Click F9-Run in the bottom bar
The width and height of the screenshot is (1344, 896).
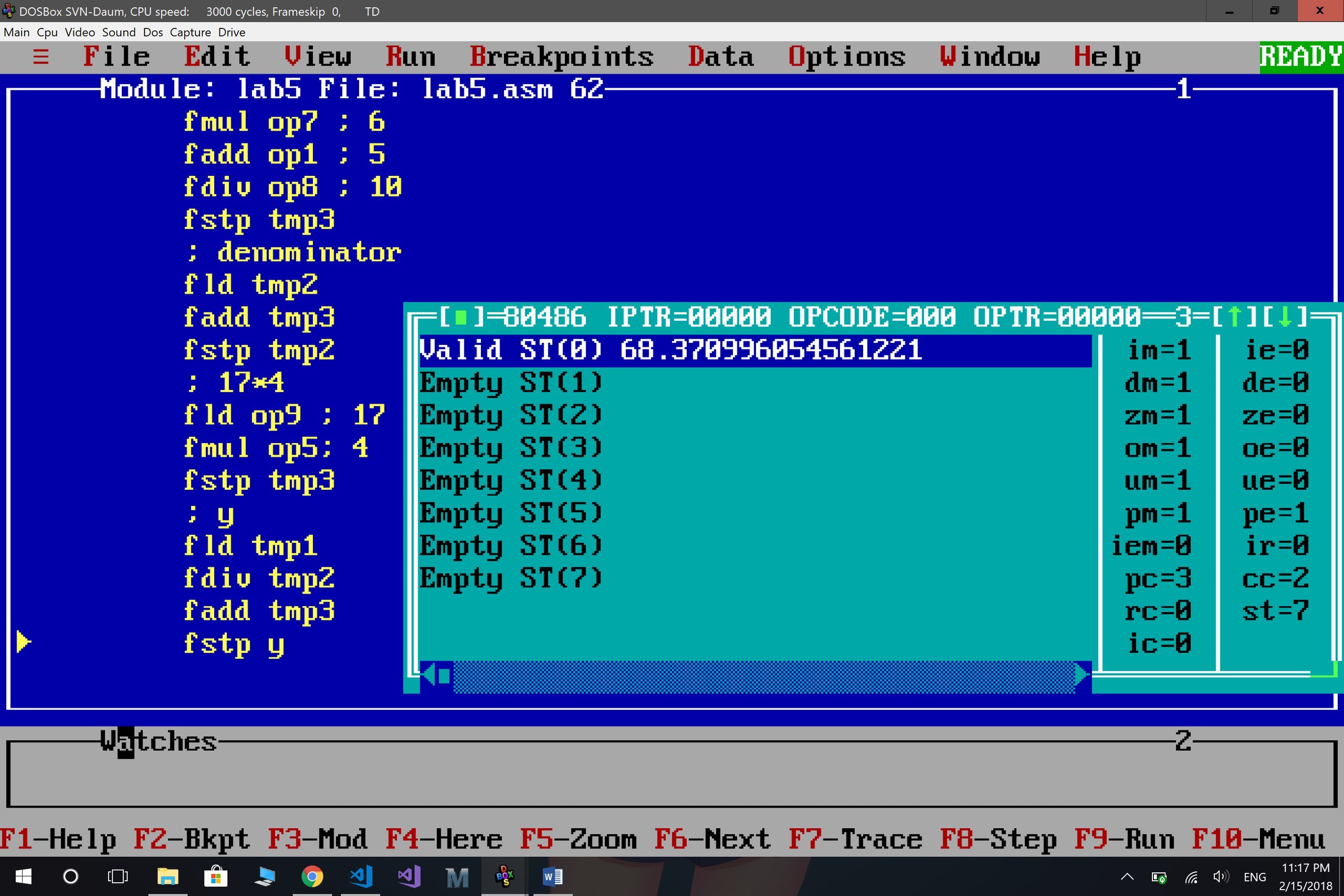tap(1123, 839)
